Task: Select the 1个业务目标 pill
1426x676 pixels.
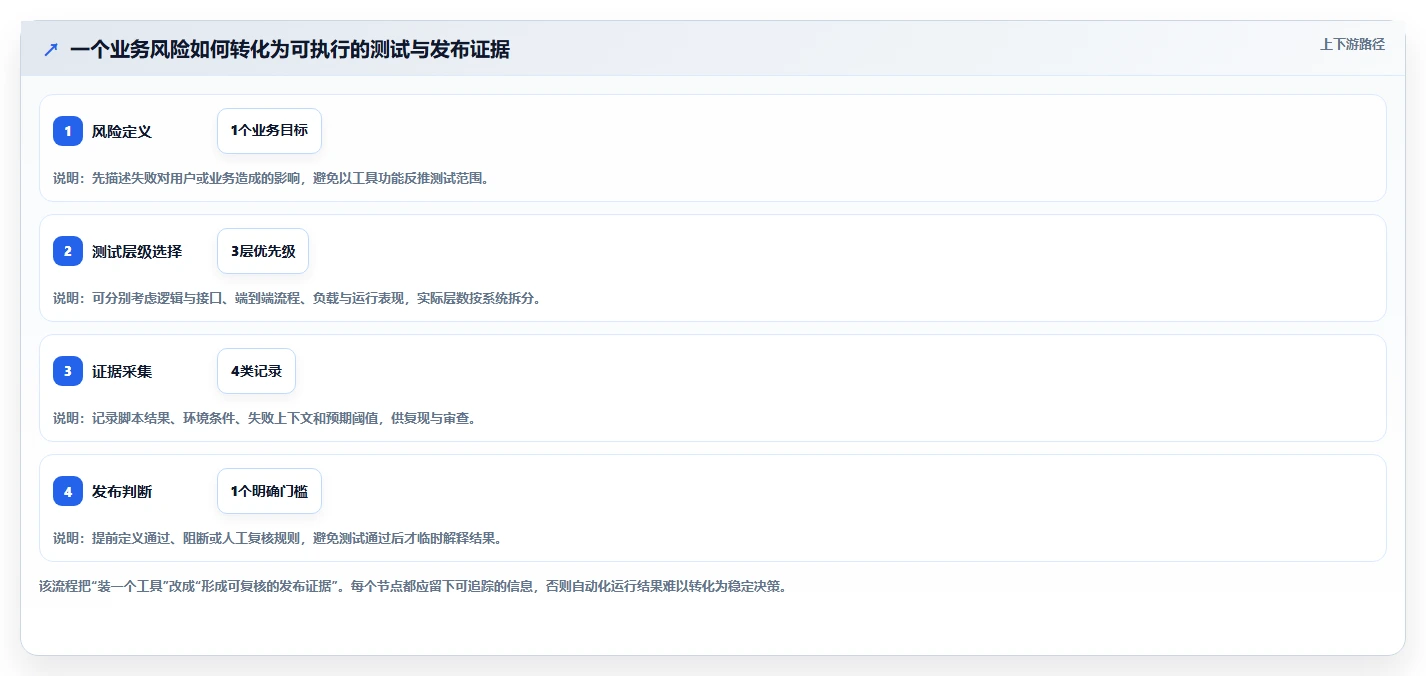Action: (269, 131)
